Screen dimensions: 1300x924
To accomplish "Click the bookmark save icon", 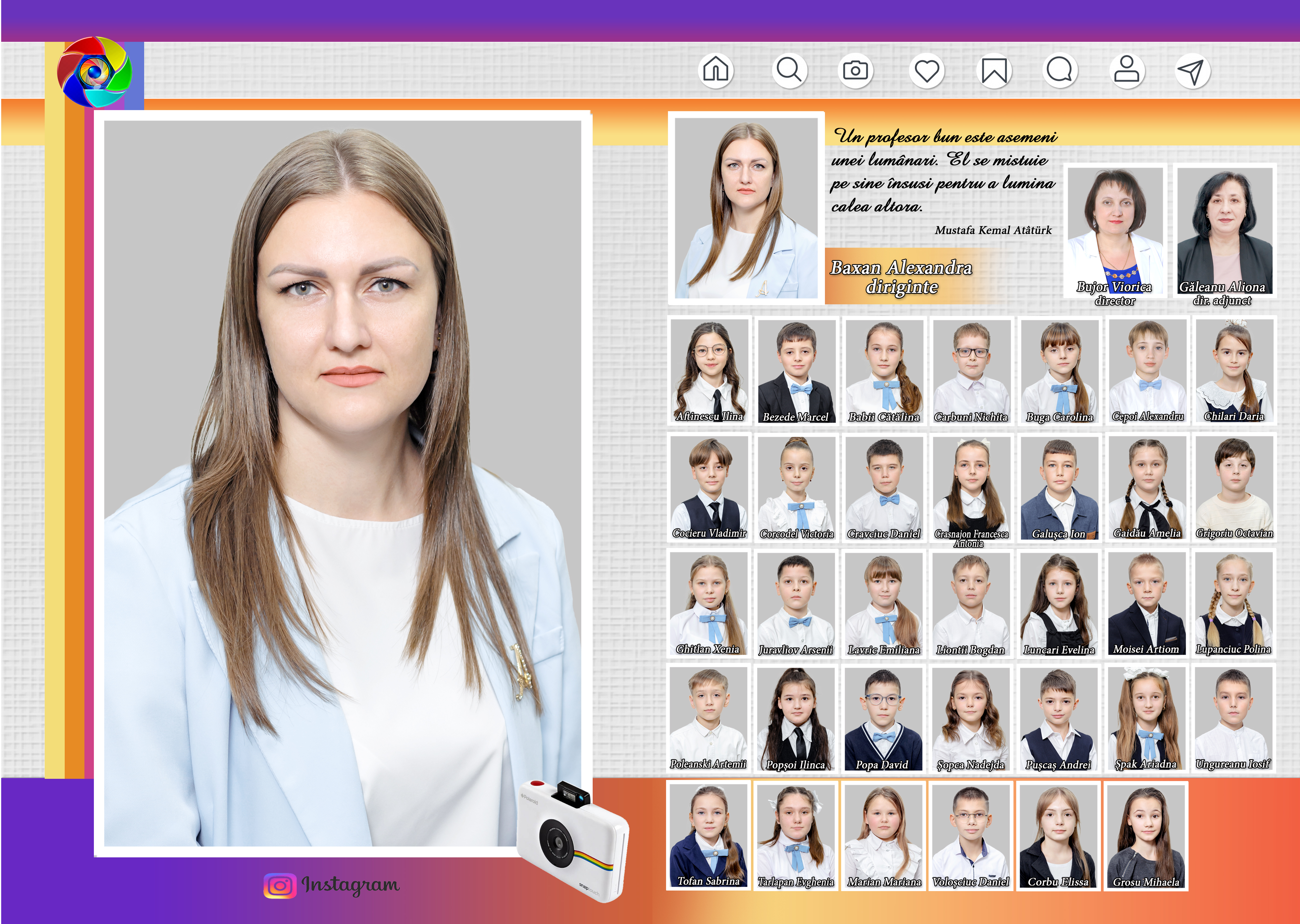I will click(994, 71).
